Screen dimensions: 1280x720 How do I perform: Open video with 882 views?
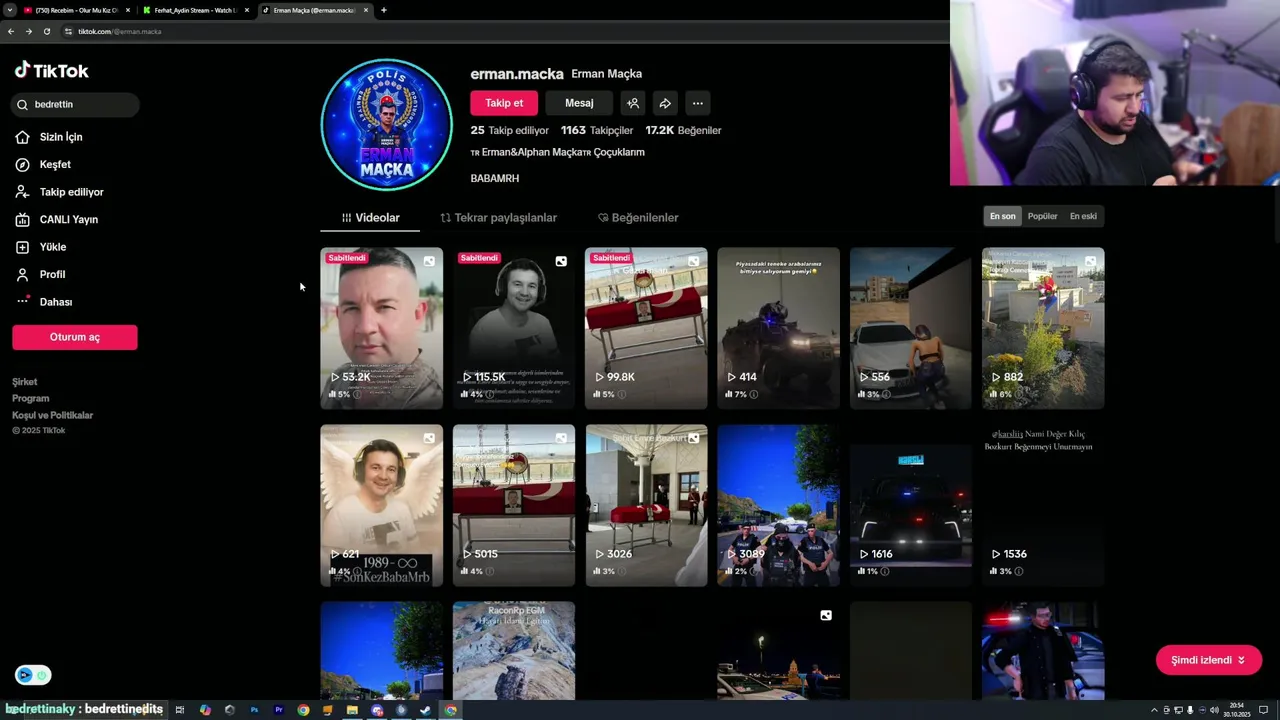[1043, 328]
